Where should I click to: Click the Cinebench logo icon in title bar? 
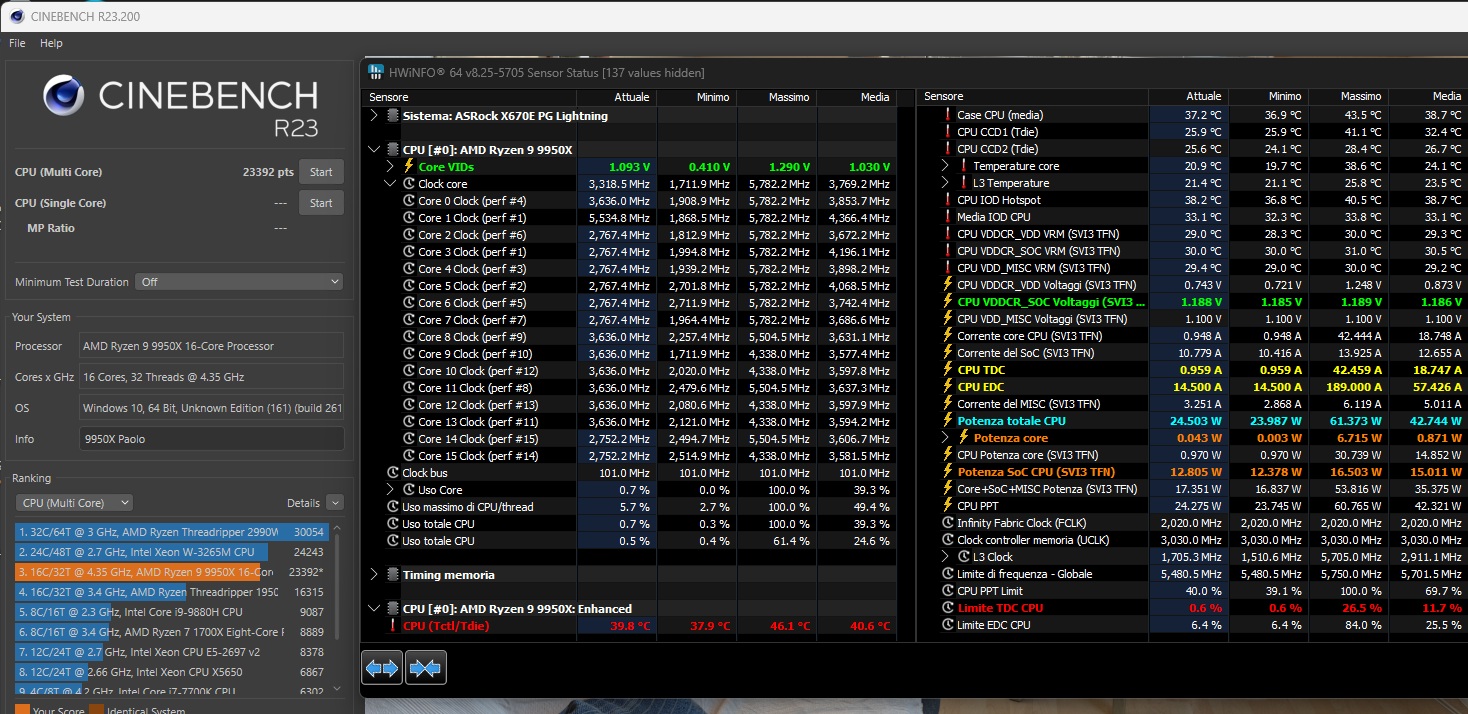16,16
